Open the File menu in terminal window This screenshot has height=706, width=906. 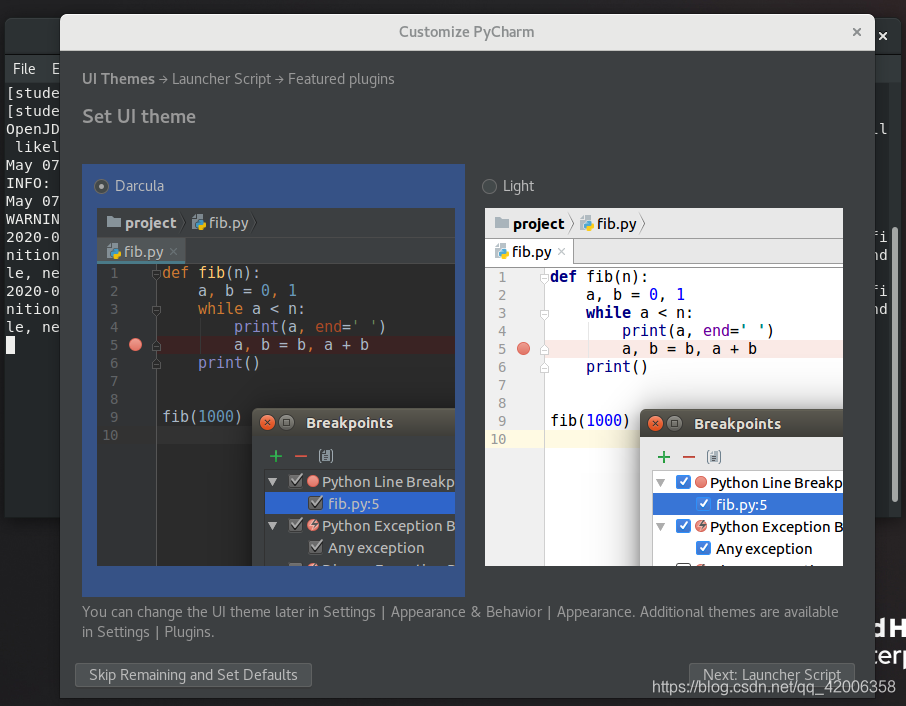[24, 69]
